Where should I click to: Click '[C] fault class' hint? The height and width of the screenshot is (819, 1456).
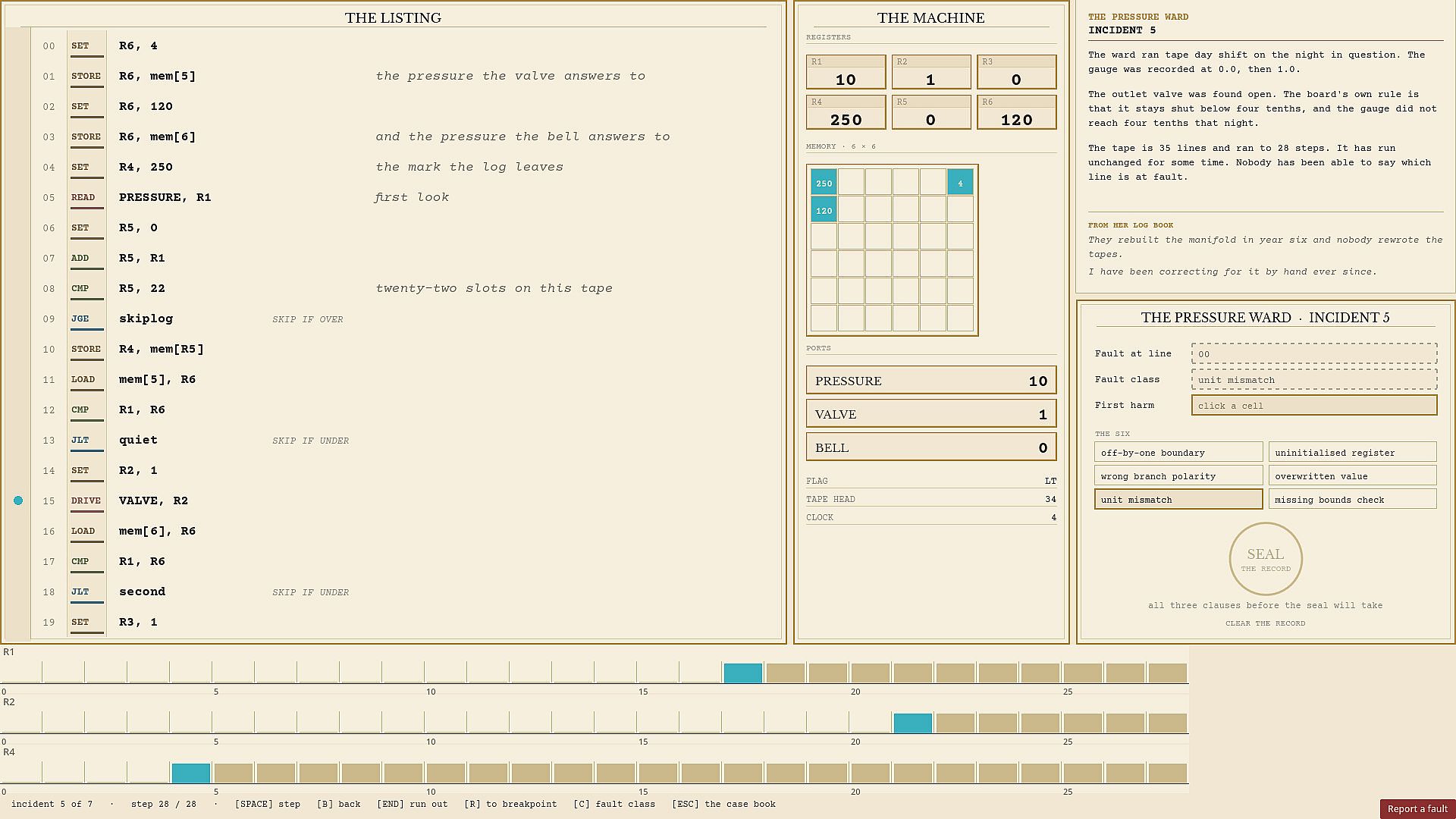click(x=614, y=804)
